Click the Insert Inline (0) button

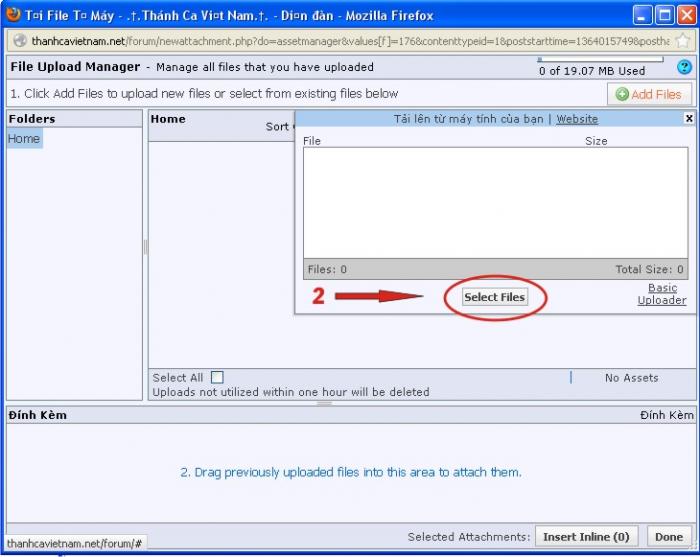pos(587,537)
